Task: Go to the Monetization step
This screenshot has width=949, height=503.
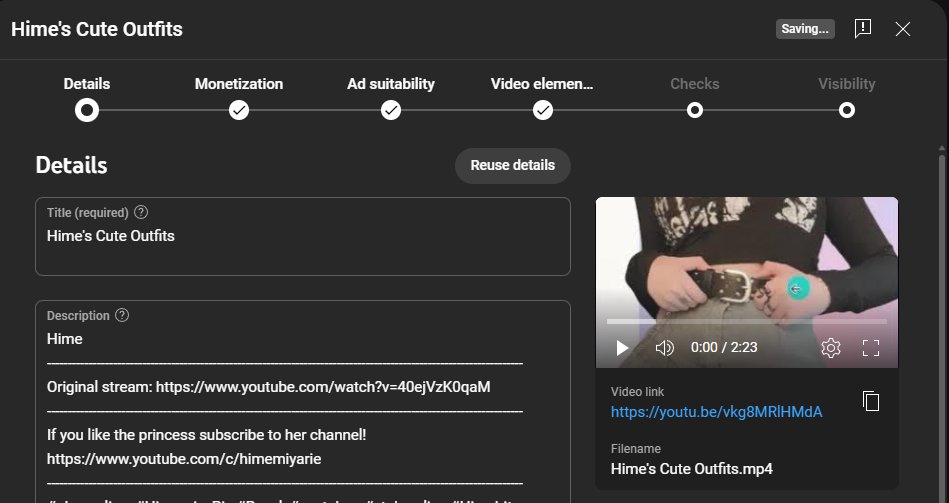Action: pos(238,110)
